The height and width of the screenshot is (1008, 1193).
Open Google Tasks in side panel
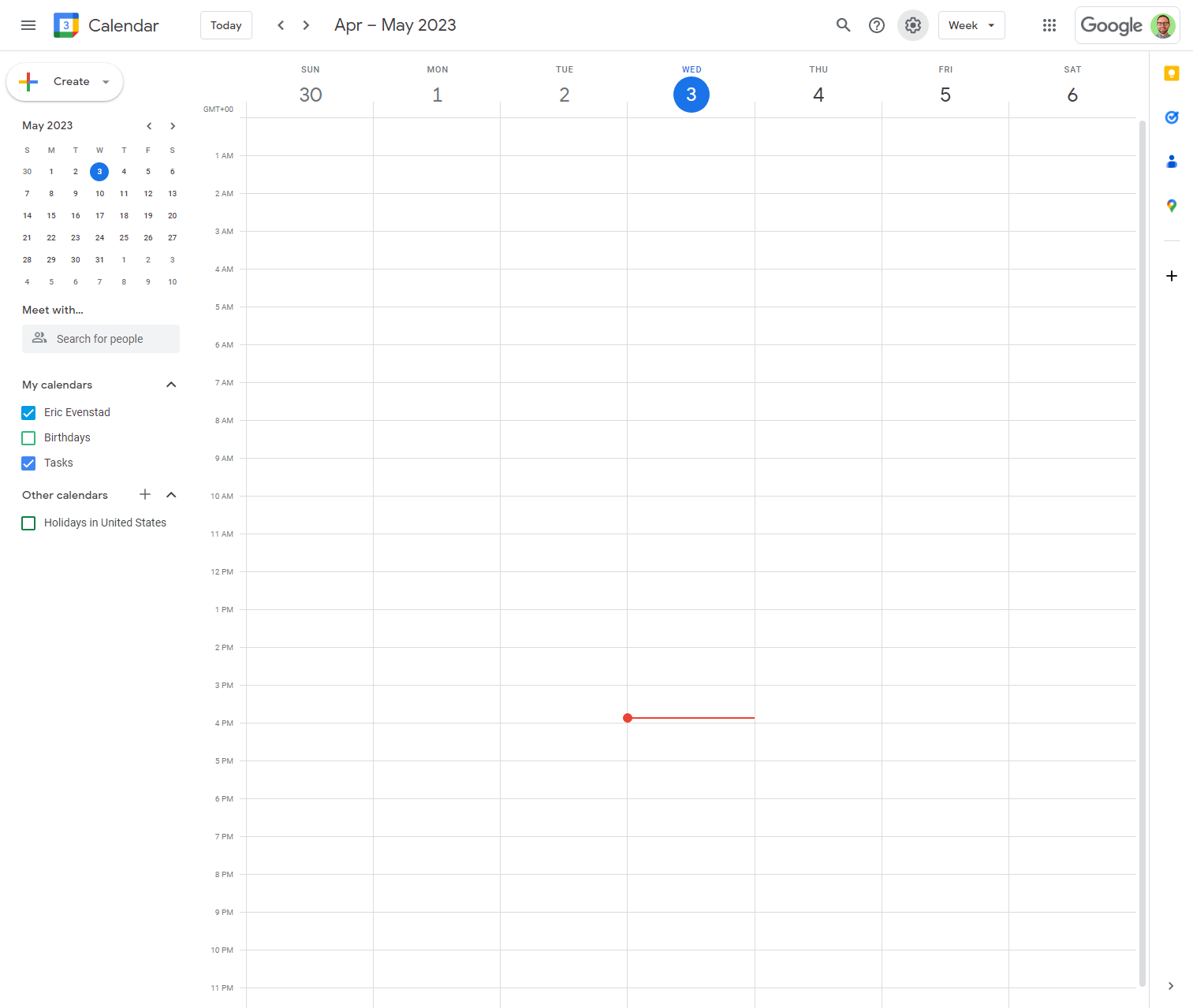pyautogui.click(x=1172, y=117)
